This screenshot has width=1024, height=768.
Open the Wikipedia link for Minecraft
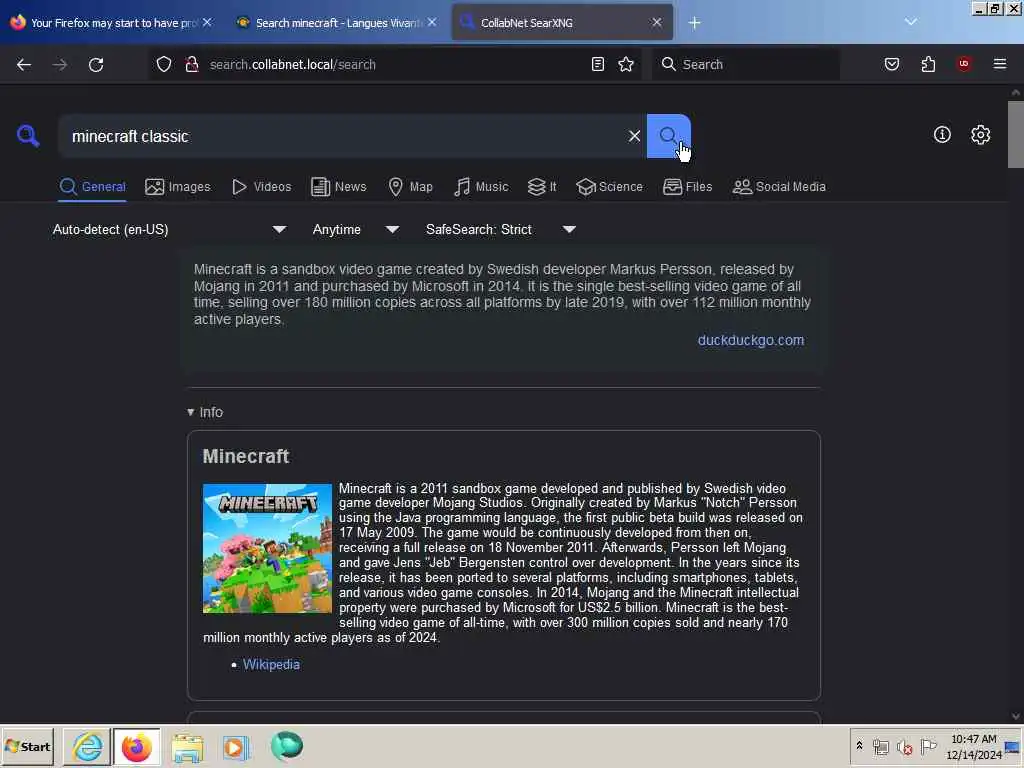tap(271, 664)
